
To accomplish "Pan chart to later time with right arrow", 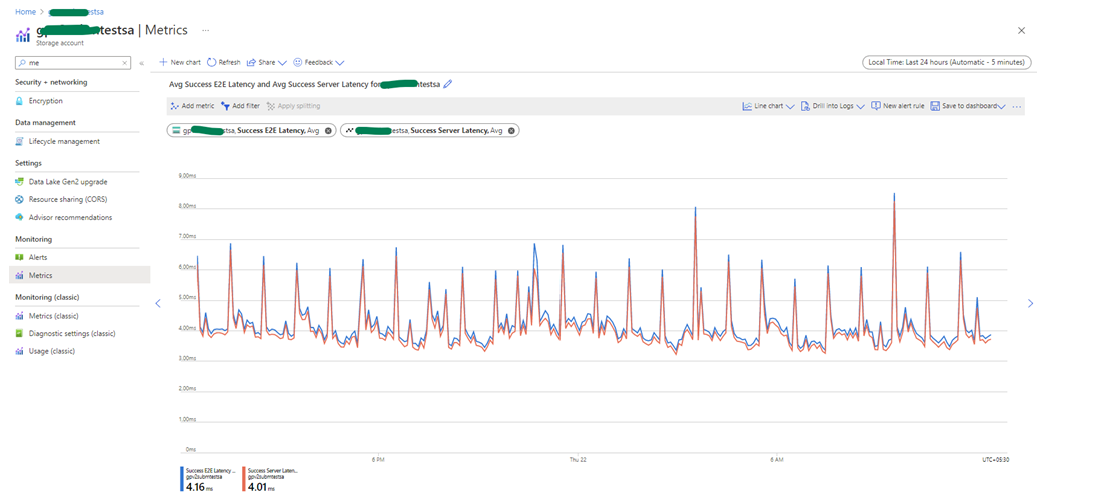I will [1030, 303].
